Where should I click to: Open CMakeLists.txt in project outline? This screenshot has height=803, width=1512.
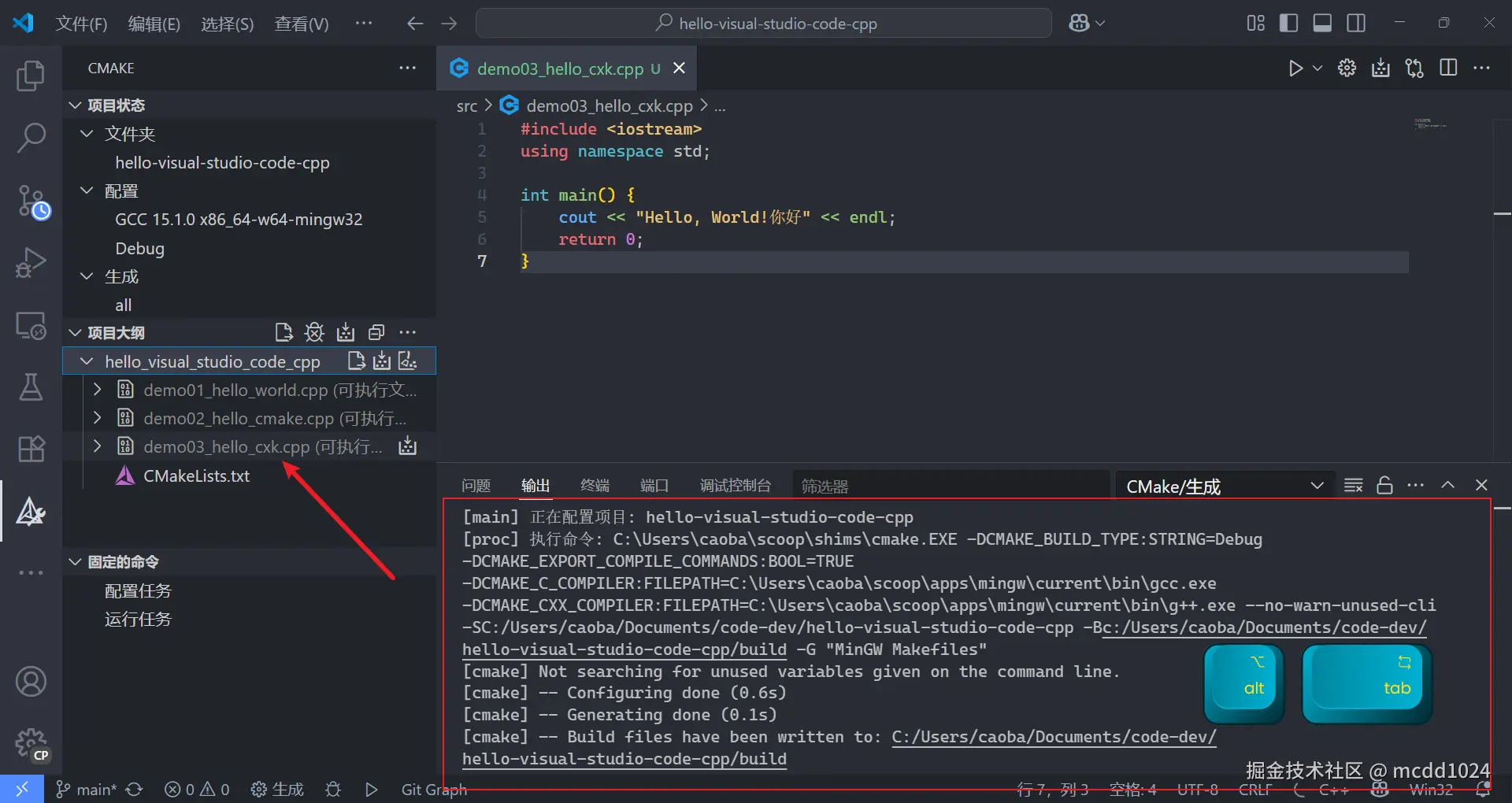click(x=196, y=476)
